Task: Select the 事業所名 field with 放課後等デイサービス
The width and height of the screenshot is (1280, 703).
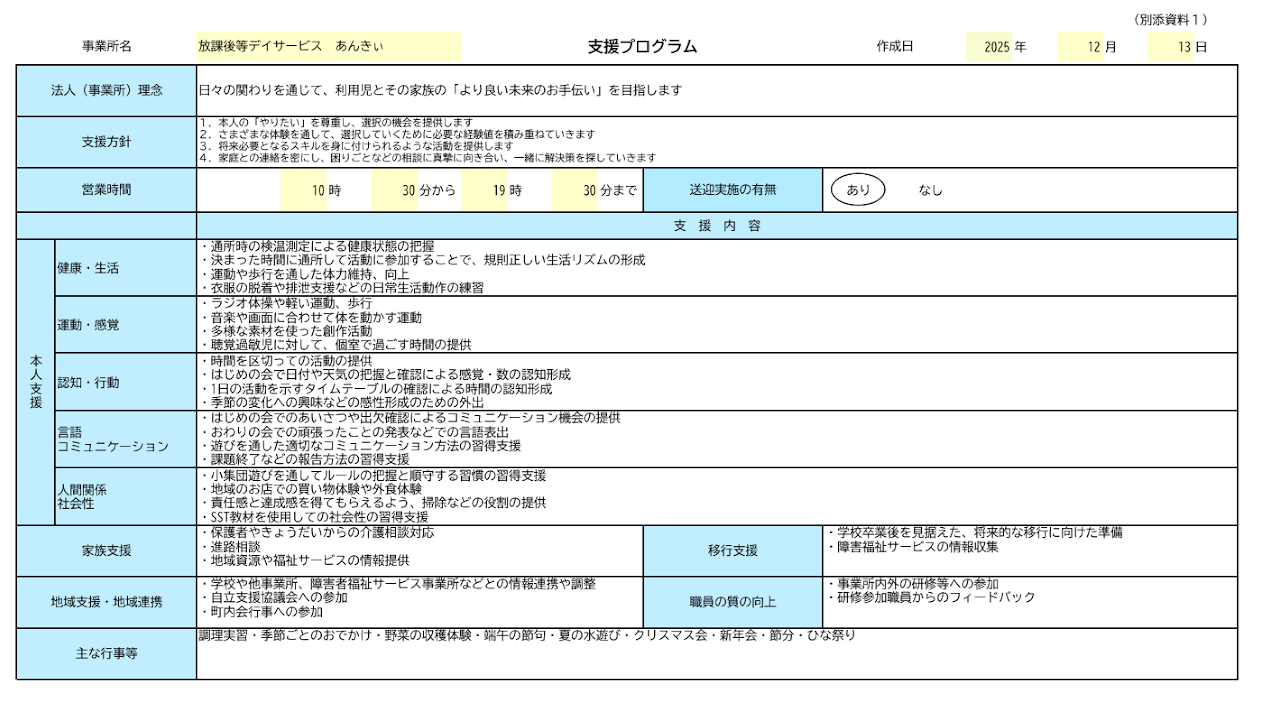Action: point(329,46)
